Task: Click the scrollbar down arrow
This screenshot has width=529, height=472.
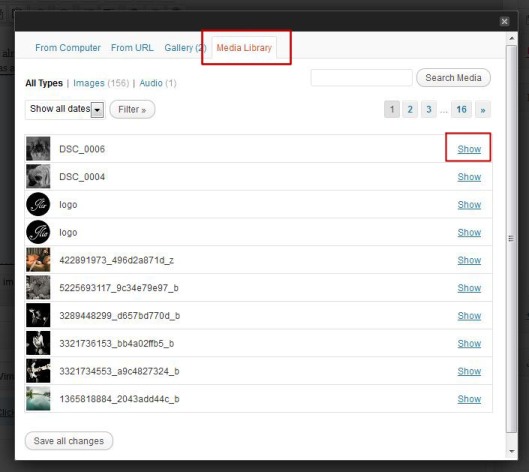Action: 512,451
